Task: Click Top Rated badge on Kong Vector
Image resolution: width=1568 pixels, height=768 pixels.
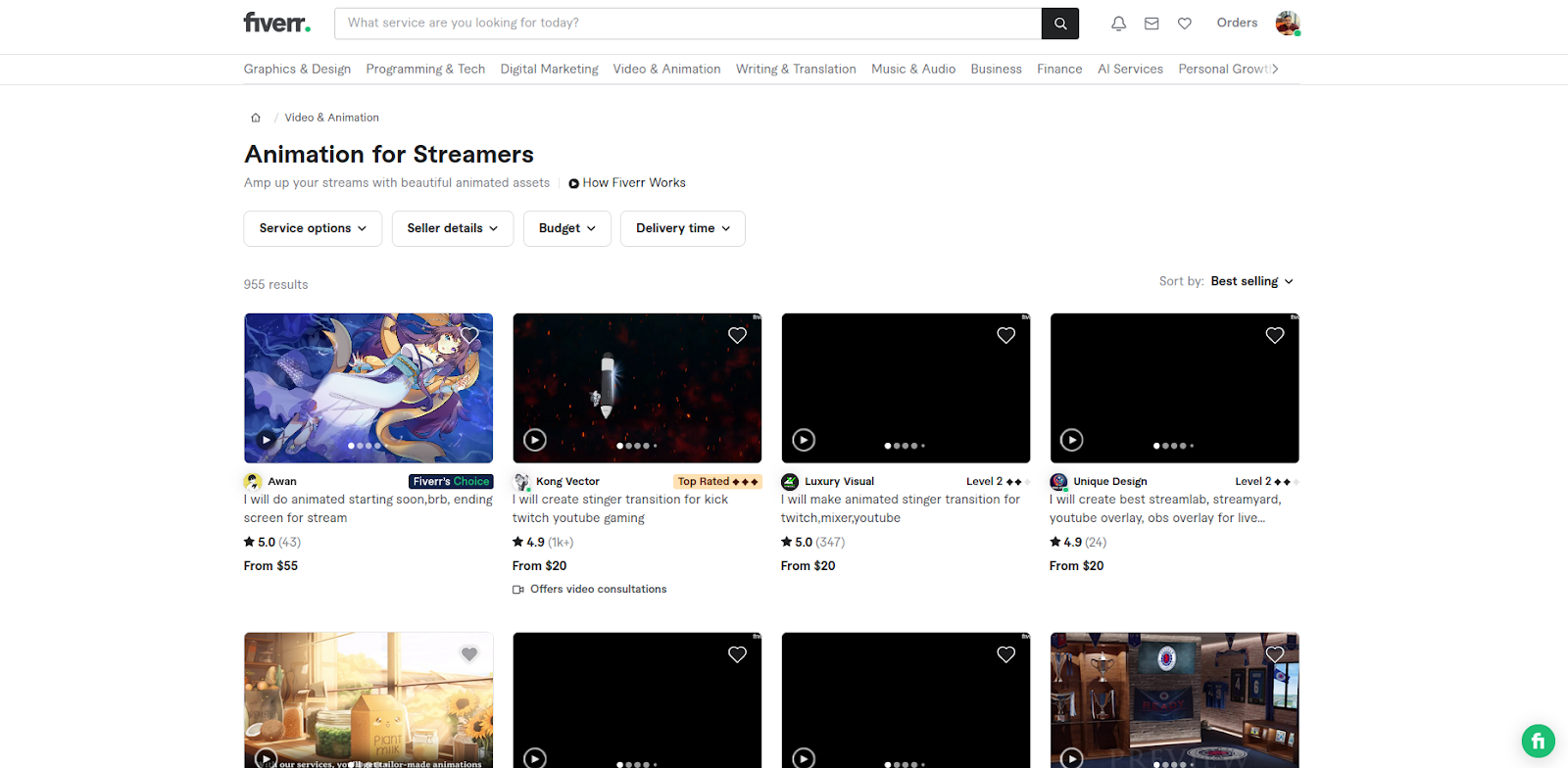Action: (x=717, y=482)
